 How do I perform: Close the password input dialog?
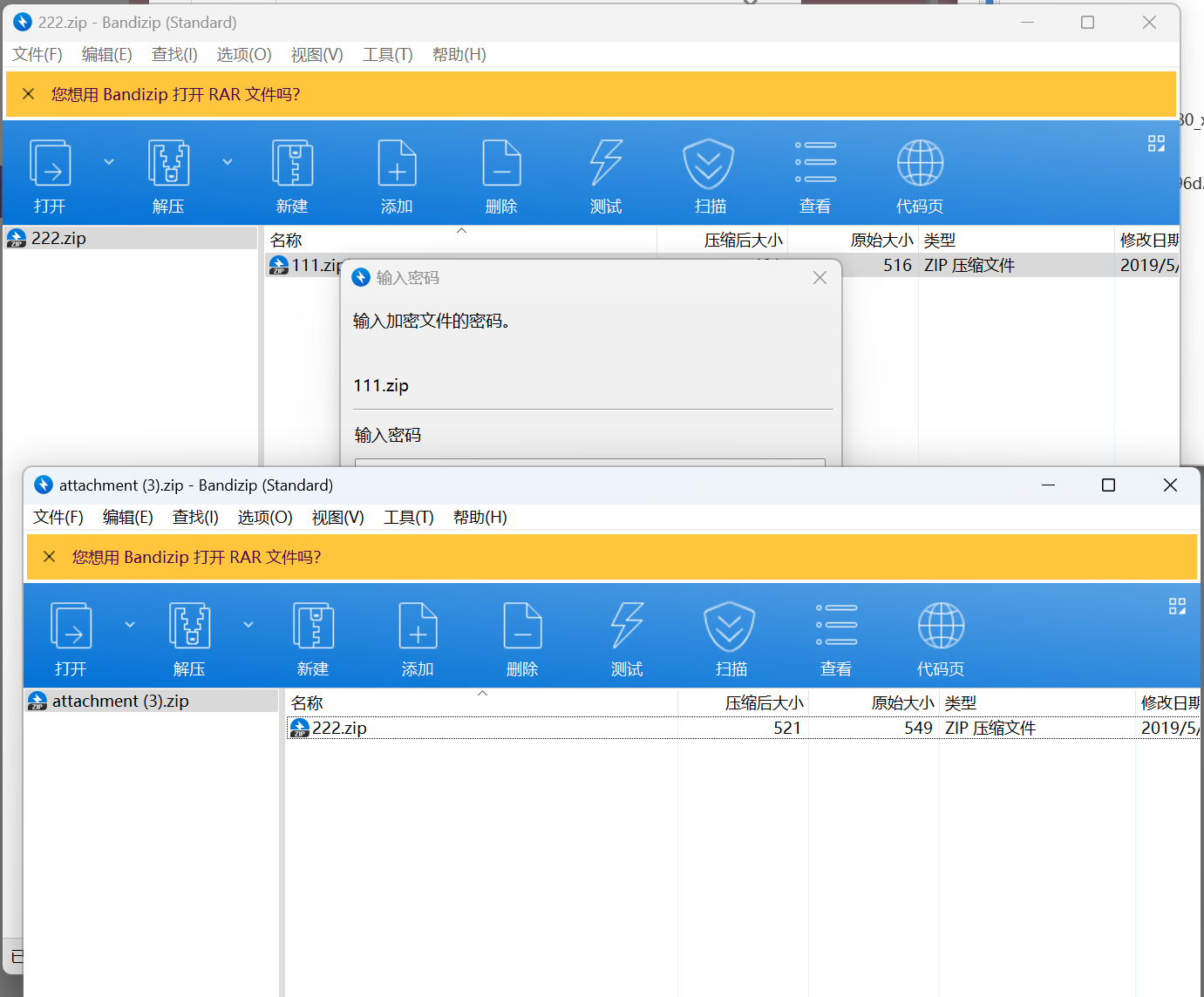[x=820, y=277]
